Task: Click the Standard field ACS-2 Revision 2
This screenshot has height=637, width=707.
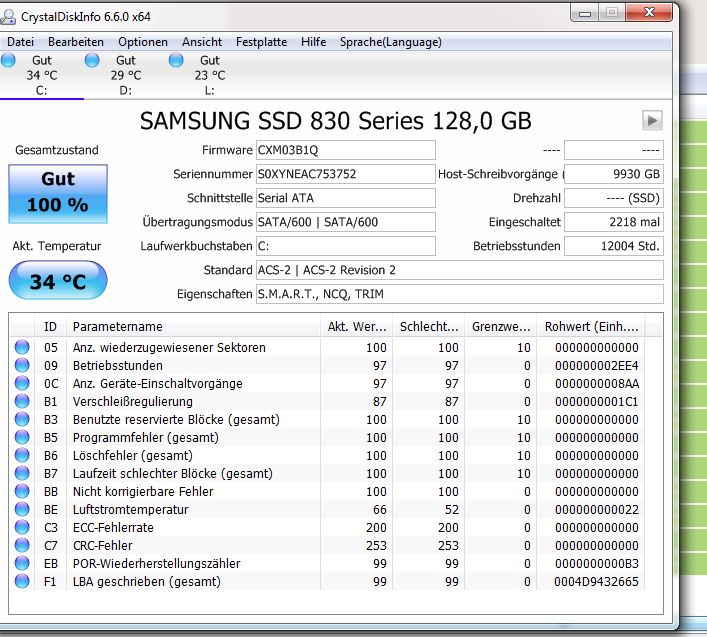Action: tap(459, 270)
